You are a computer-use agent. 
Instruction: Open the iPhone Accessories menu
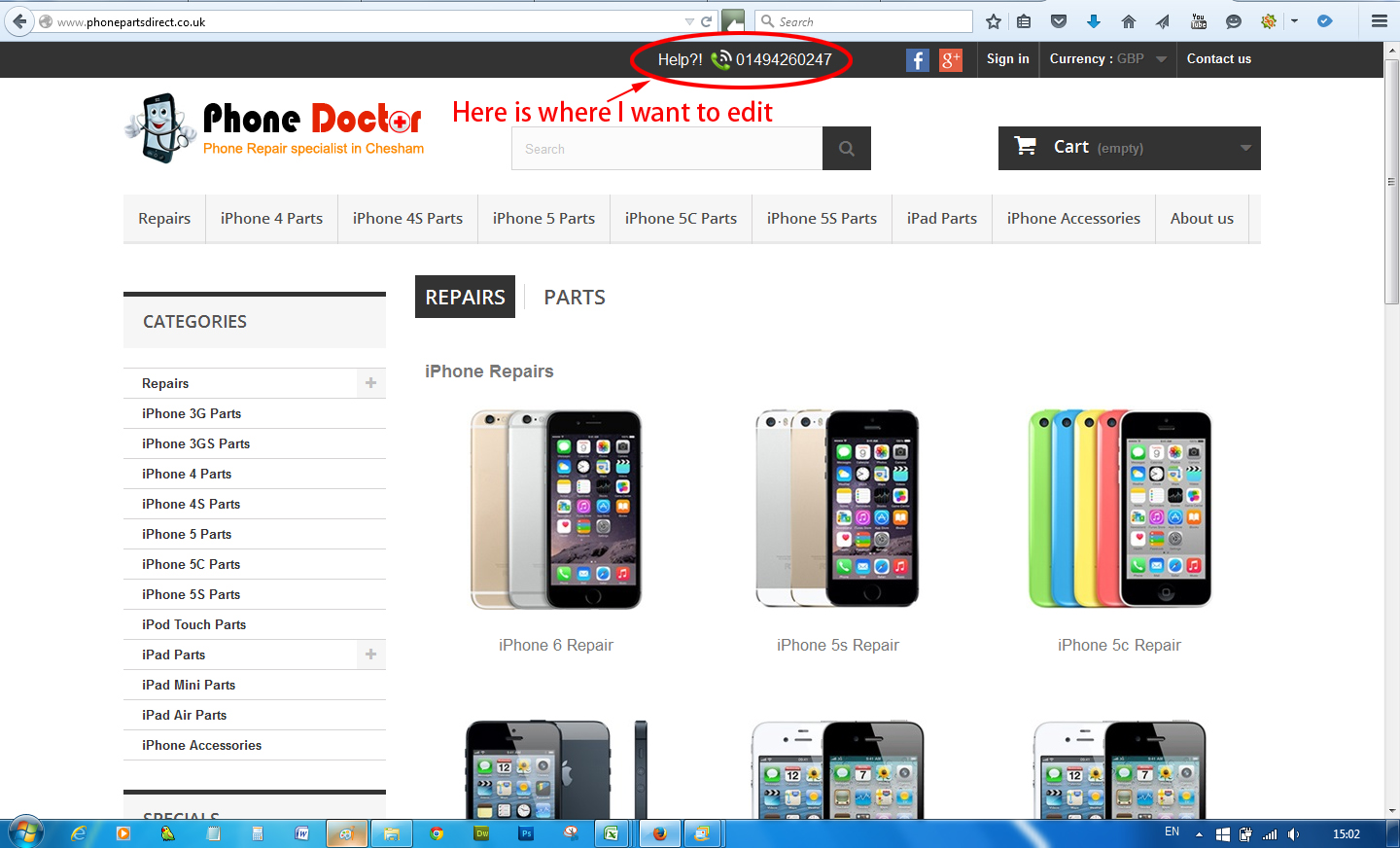1073,219
